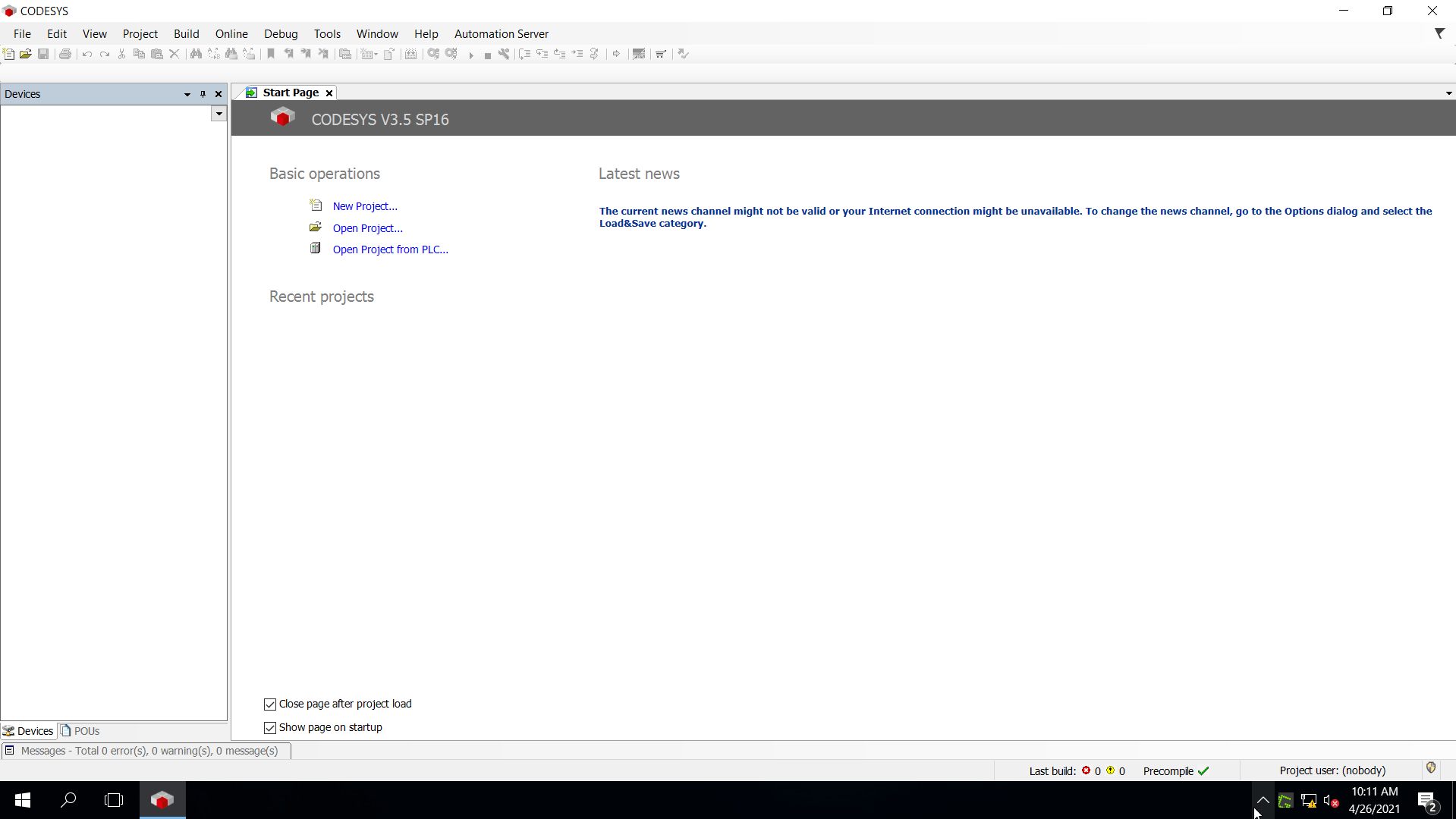Click Project user (nobody) in status bar

[1332, 770]
